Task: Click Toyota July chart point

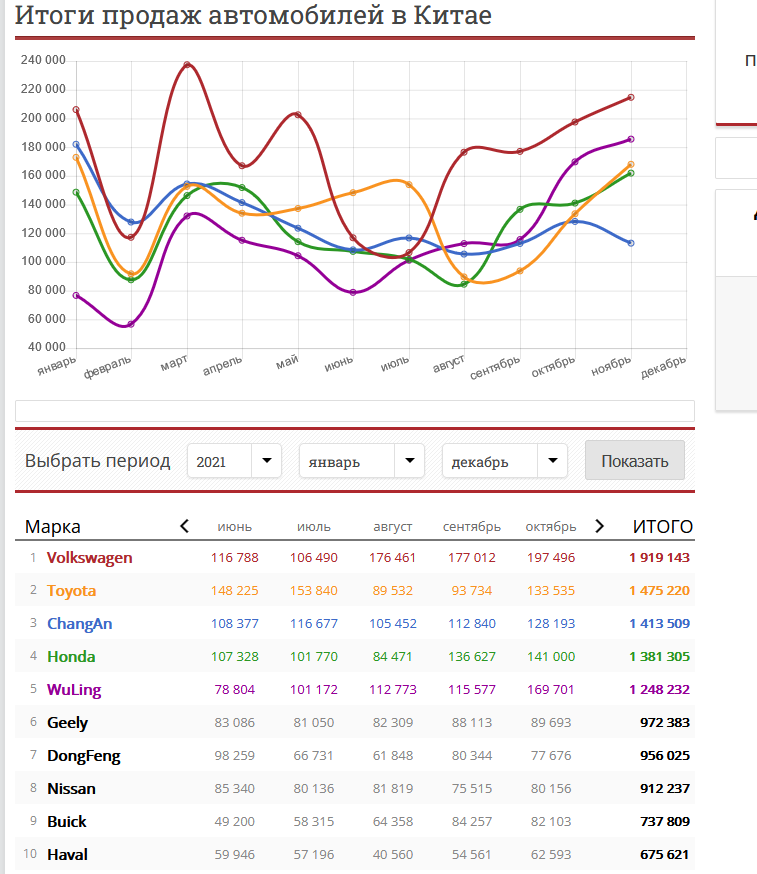Action: 409,184
